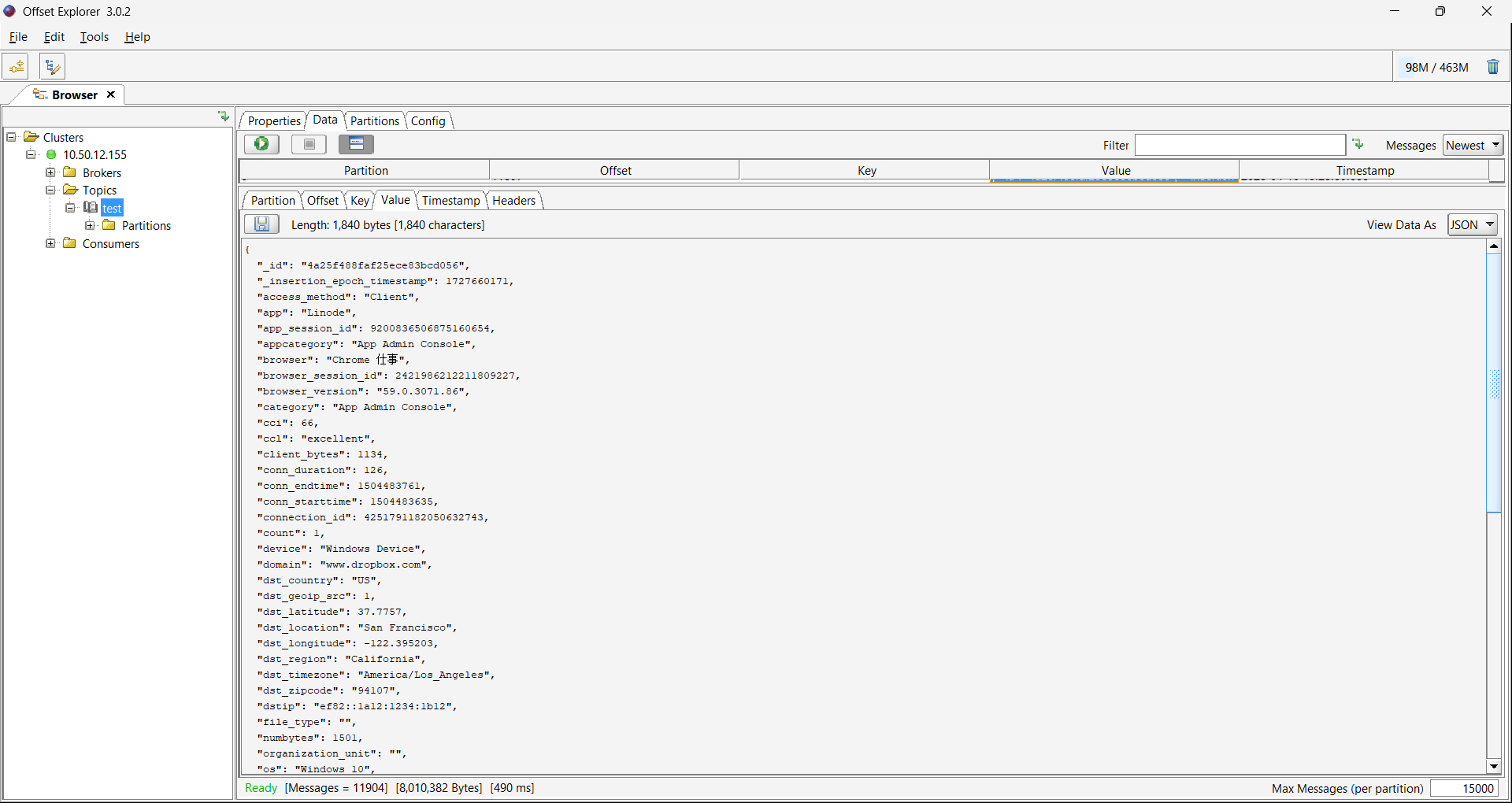Select the Browser tab
This screenshot has height=803, width=1512.
point(75,94)
